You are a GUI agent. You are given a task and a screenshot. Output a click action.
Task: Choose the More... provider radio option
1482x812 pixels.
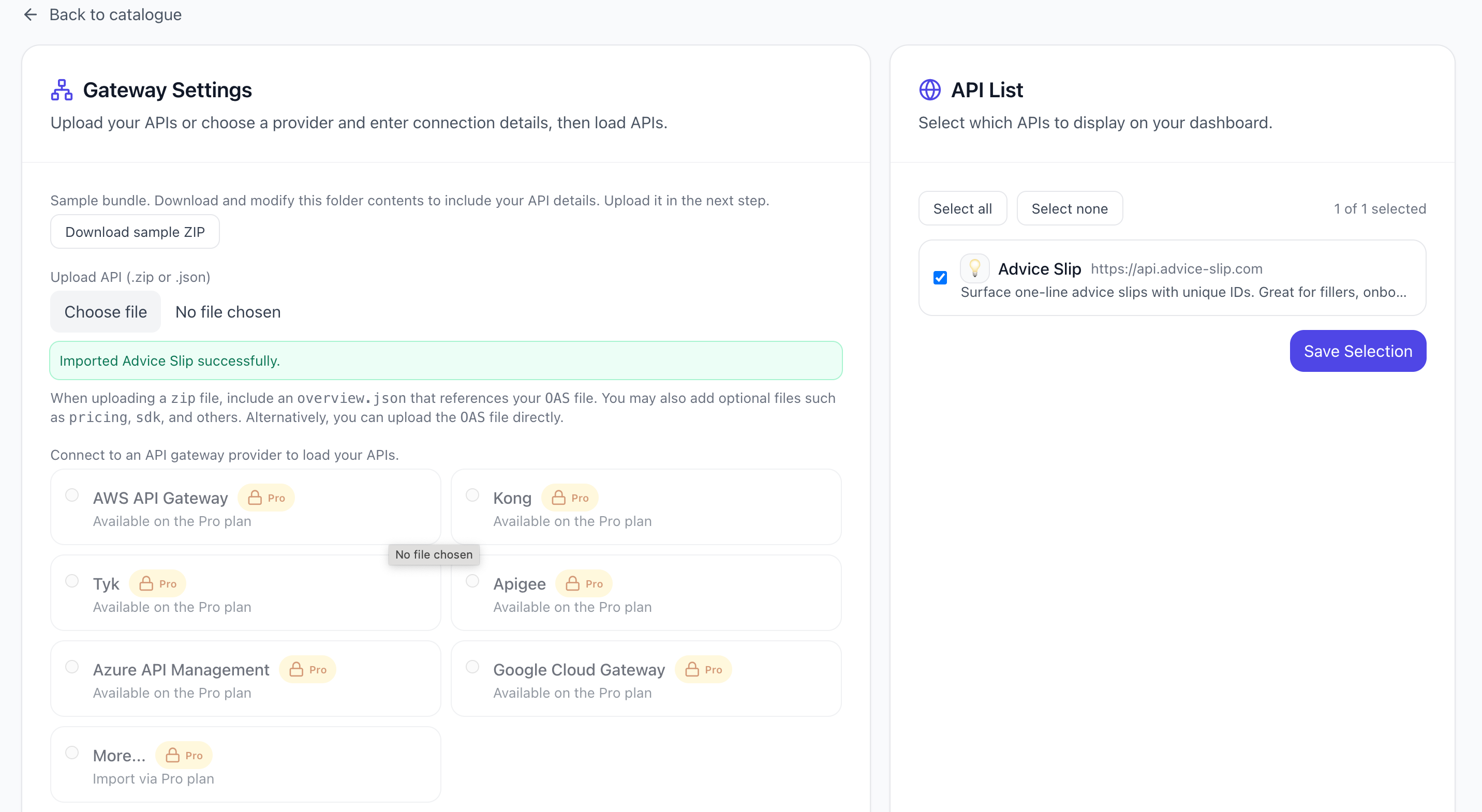(72, 753)
